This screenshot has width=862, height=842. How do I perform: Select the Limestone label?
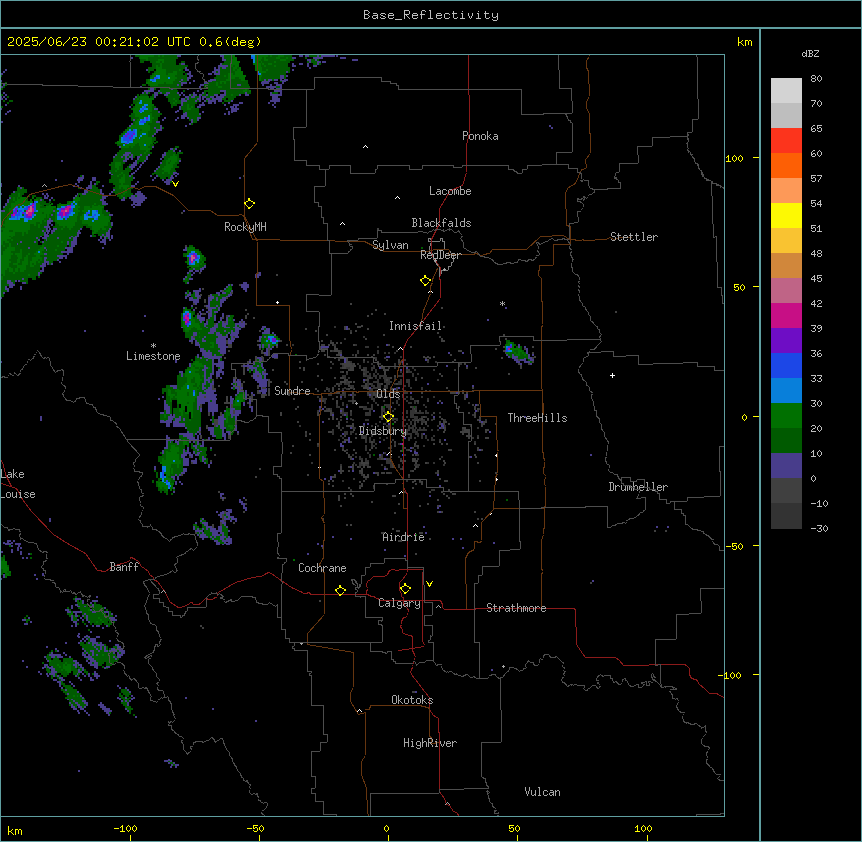153,356
